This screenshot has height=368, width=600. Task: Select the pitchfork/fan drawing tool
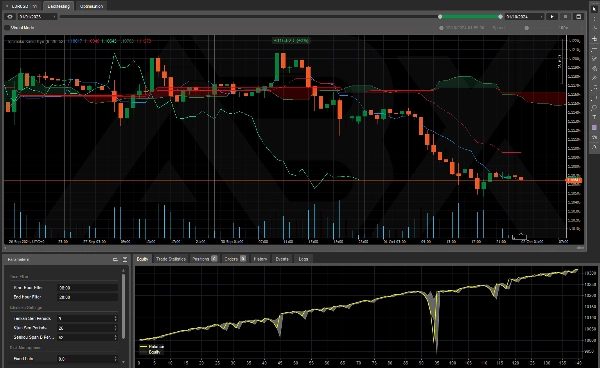(594, 68)
